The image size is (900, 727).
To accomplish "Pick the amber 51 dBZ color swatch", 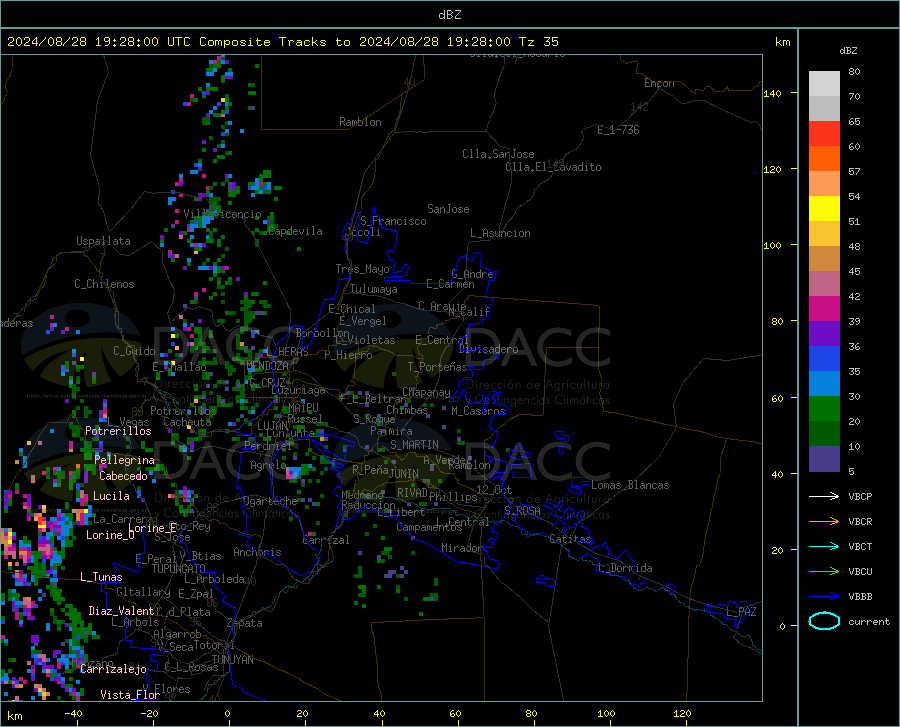I will coord(824,234).
